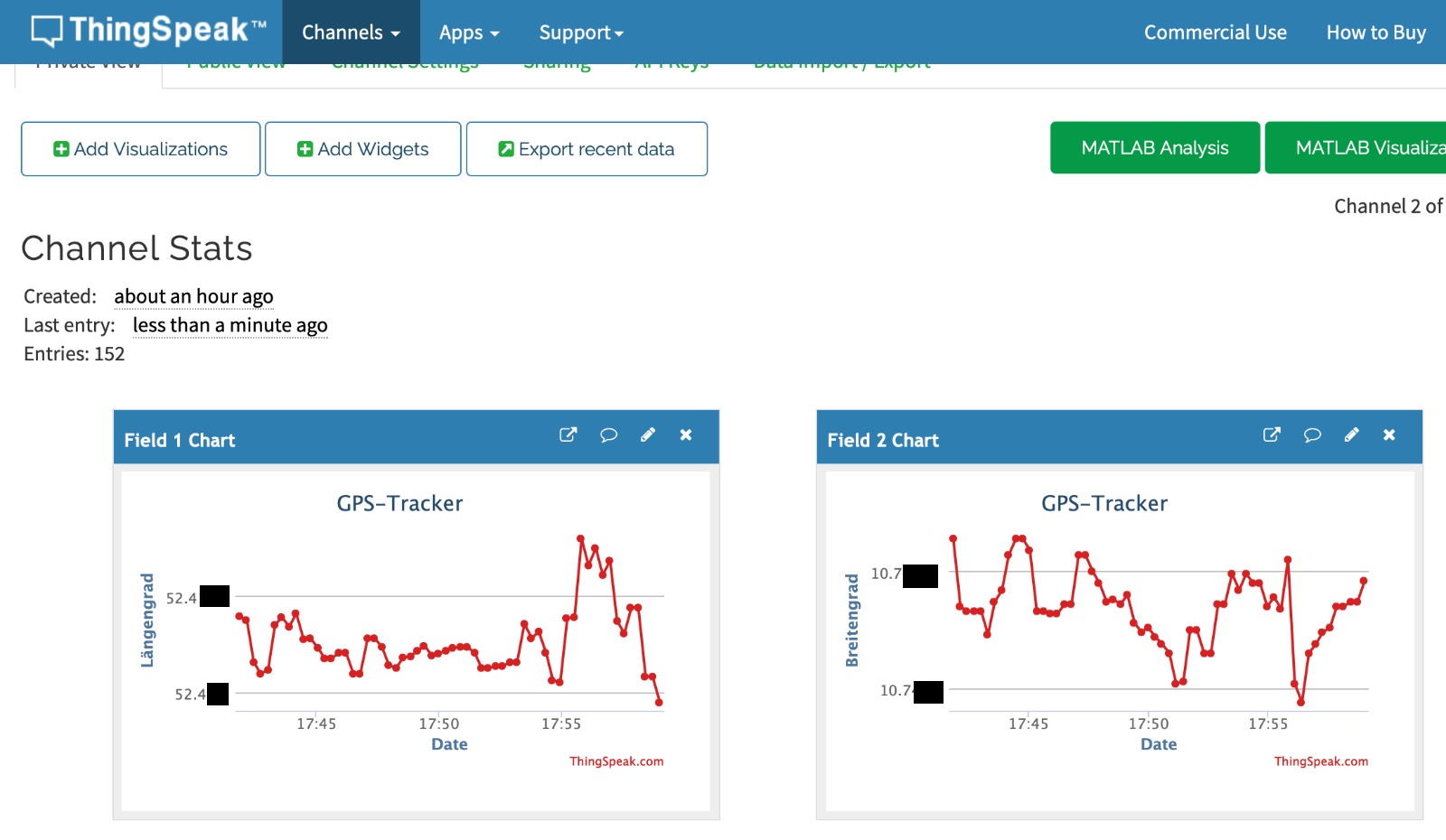
Task: Click last data point in Field 2 Chart
Action: (1363, 581)
